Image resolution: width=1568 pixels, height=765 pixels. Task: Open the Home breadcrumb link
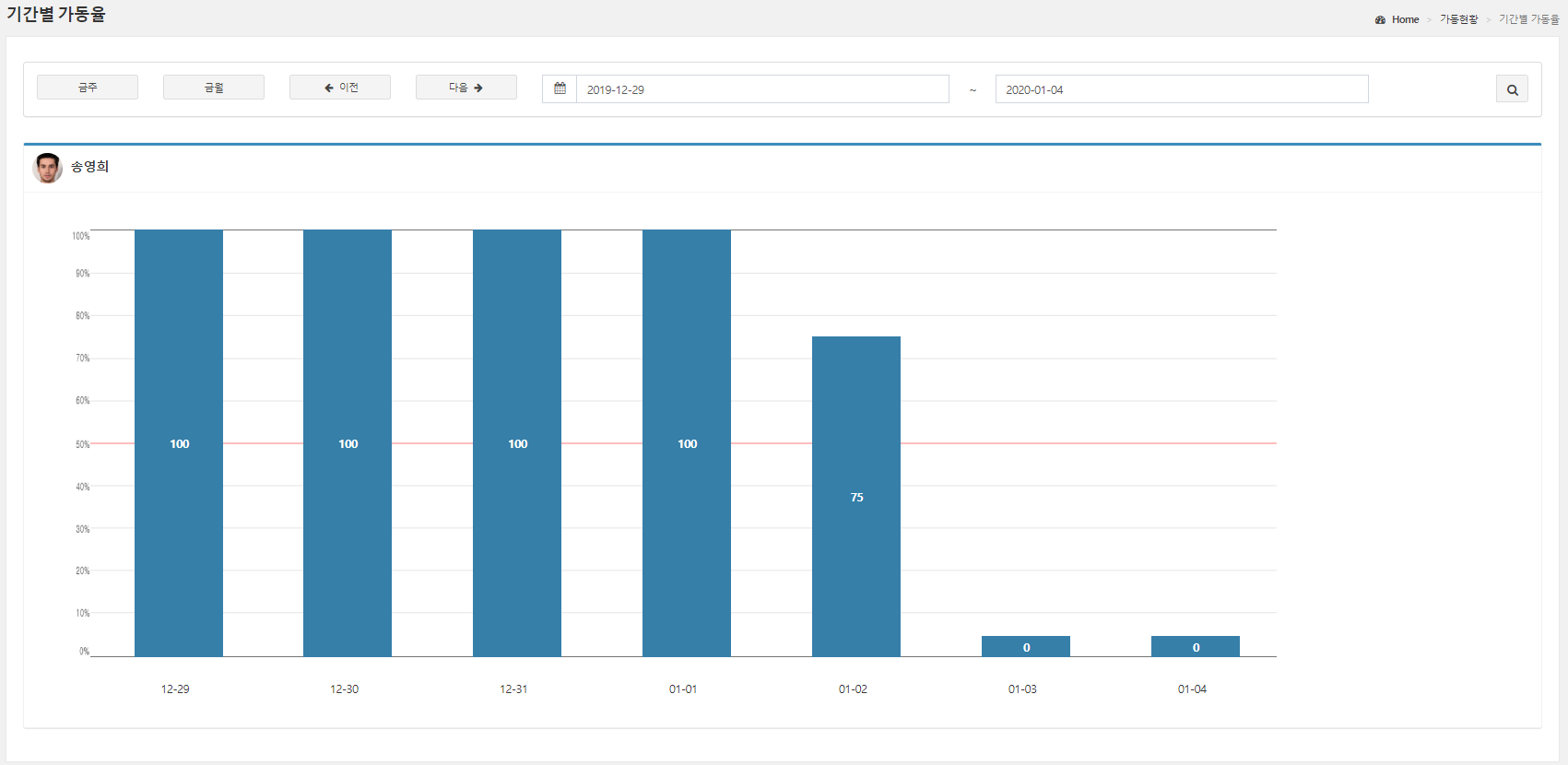coord(1405,19)
